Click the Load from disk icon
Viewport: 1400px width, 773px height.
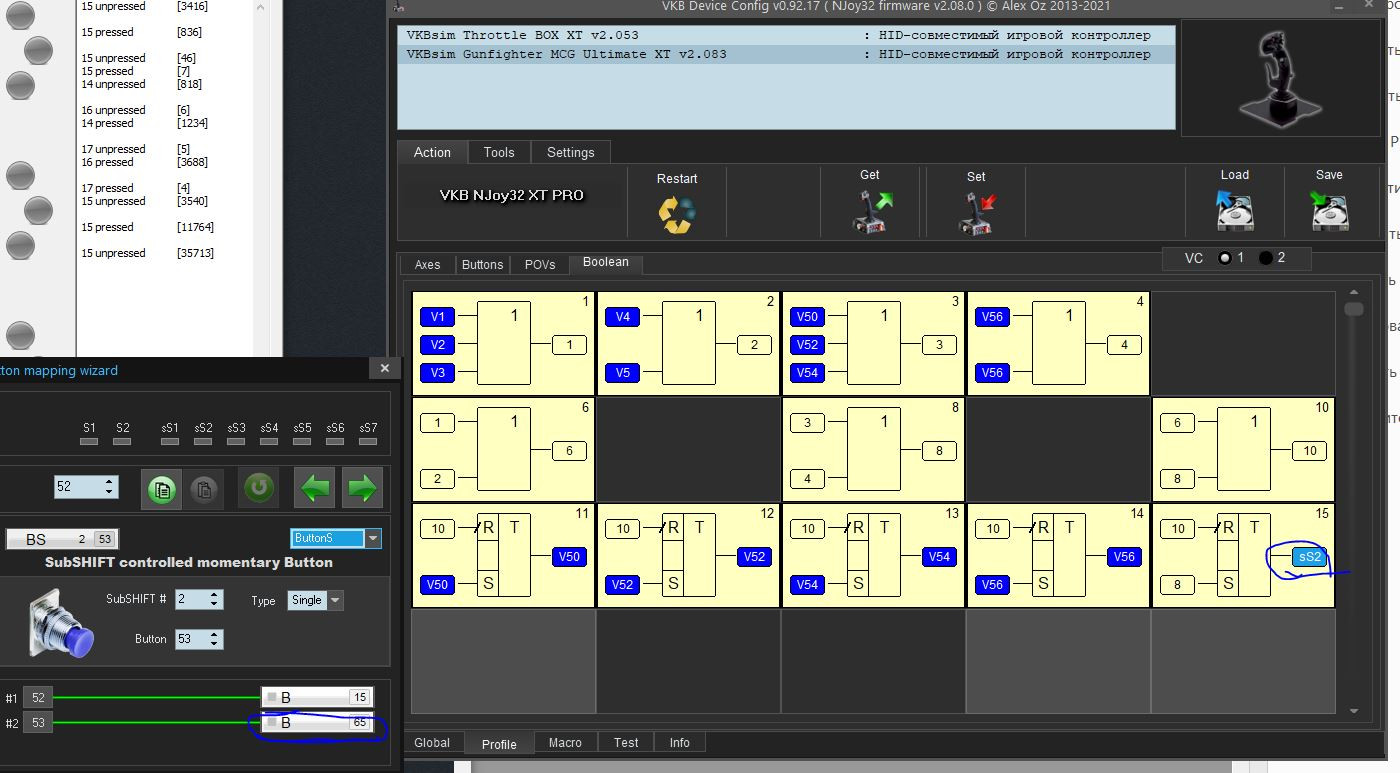pos(1235,211)
